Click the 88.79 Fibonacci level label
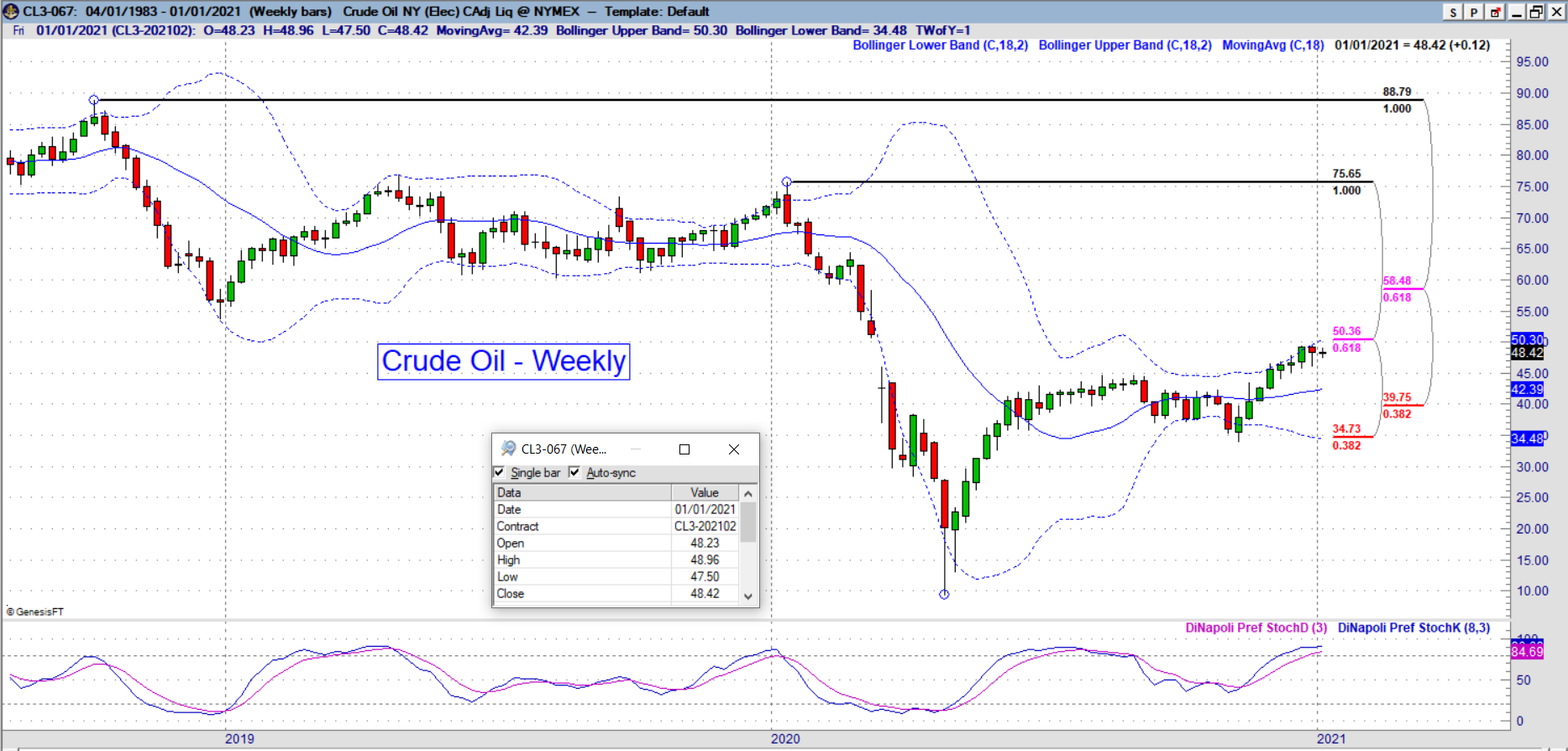Screen dimensions: 1568x751 [x=1397, y=92]
